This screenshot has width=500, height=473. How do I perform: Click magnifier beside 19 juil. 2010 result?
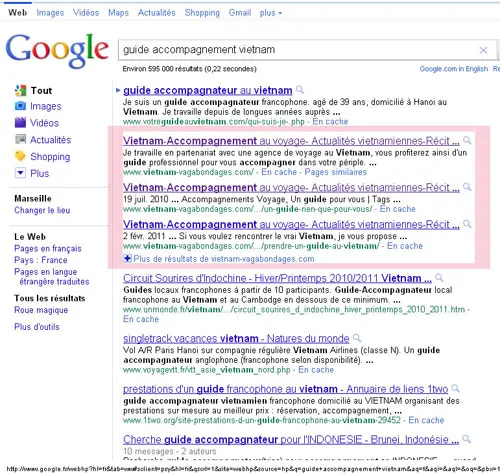click(x=467, y=187)
